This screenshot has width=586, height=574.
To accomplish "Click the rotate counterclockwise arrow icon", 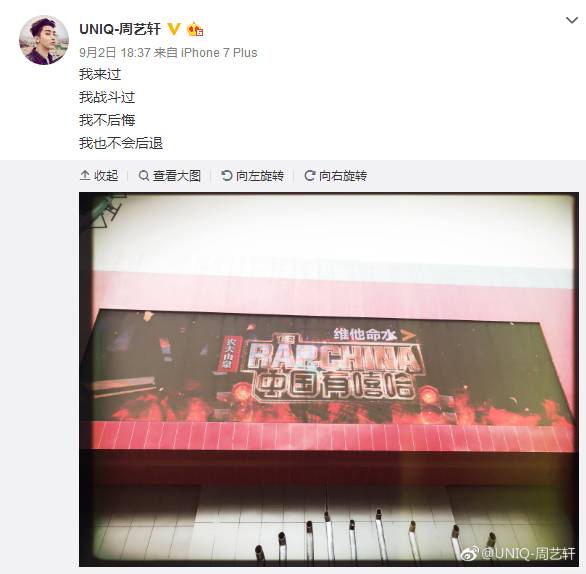I will pos(226,175).
